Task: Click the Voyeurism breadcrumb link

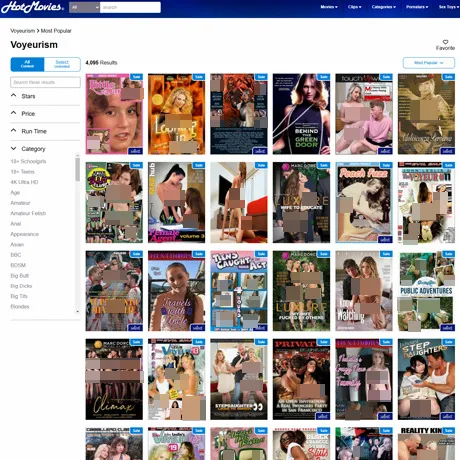Action: point(23,31)
